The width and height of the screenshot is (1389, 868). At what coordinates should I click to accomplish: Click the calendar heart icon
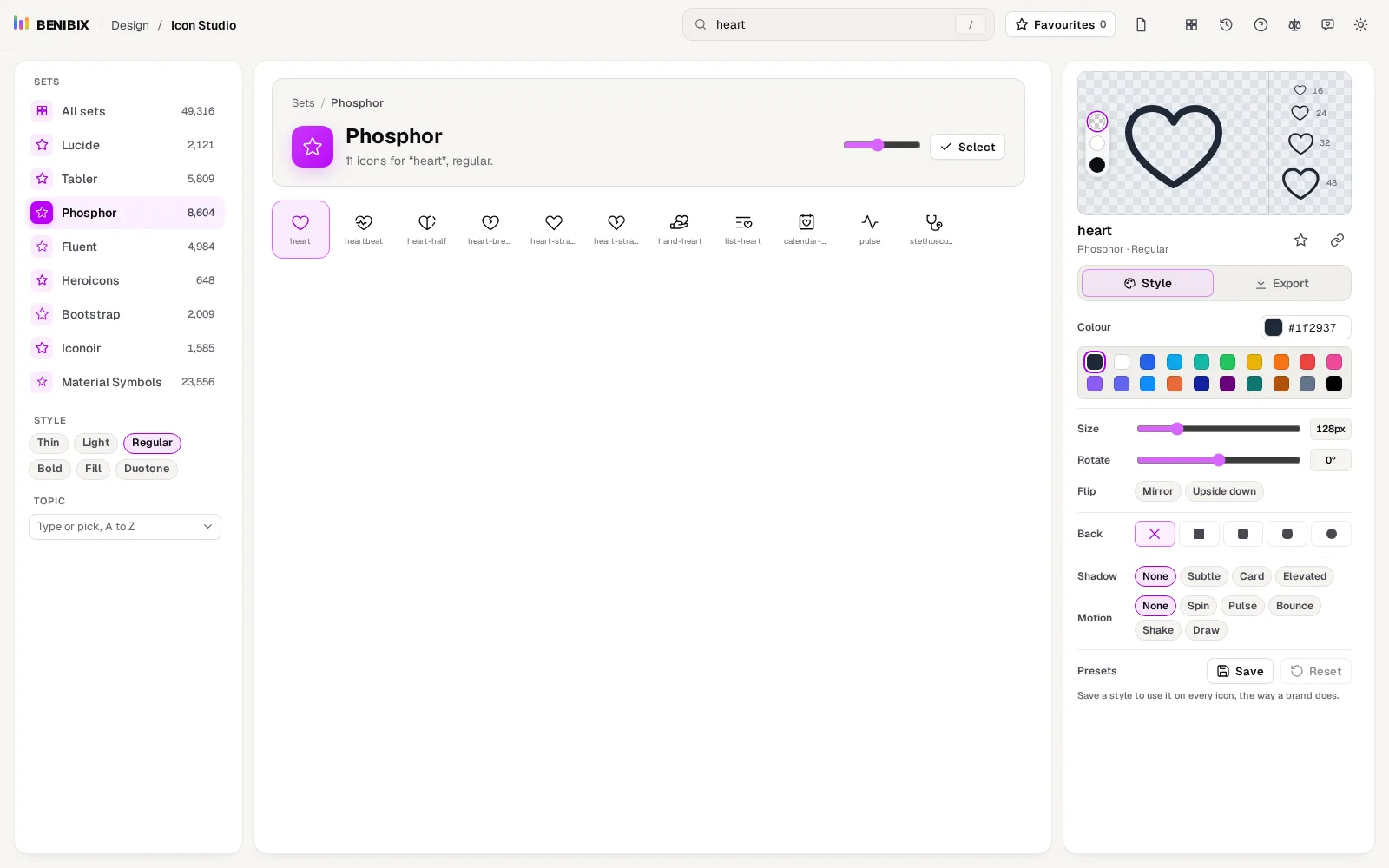click(806, 229)
